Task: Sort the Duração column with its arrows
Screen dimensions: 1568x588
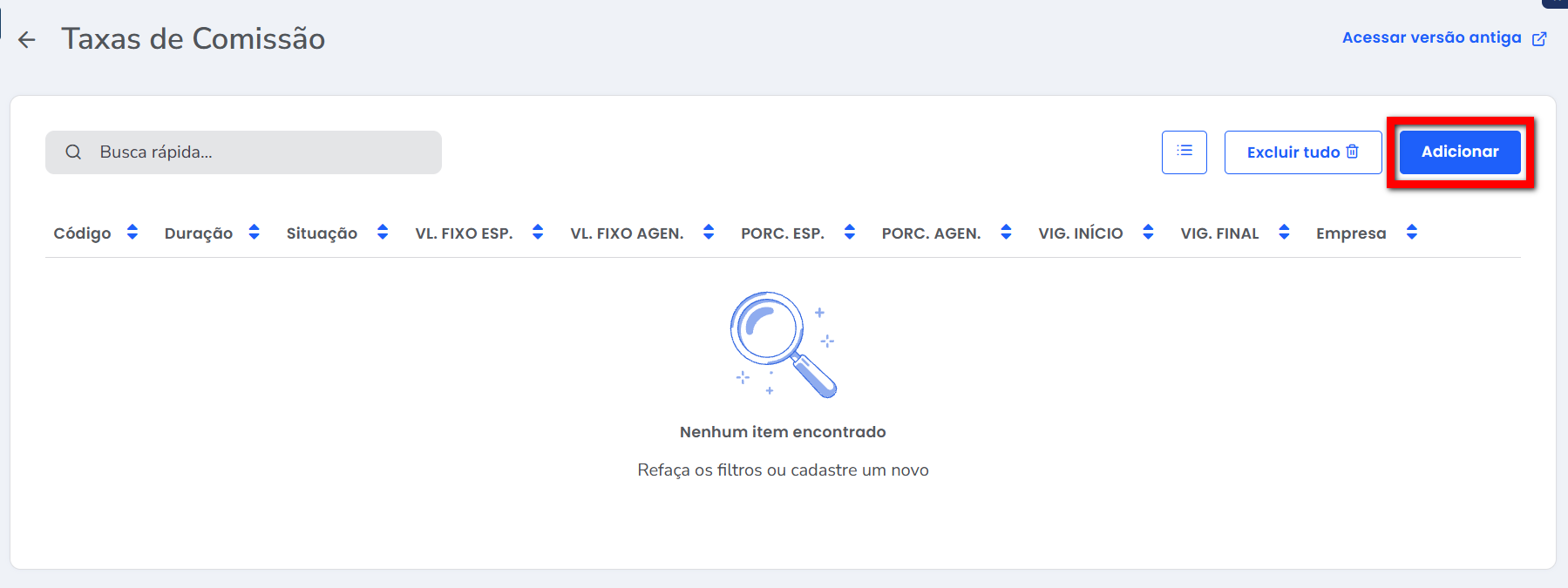Action: 255,232
